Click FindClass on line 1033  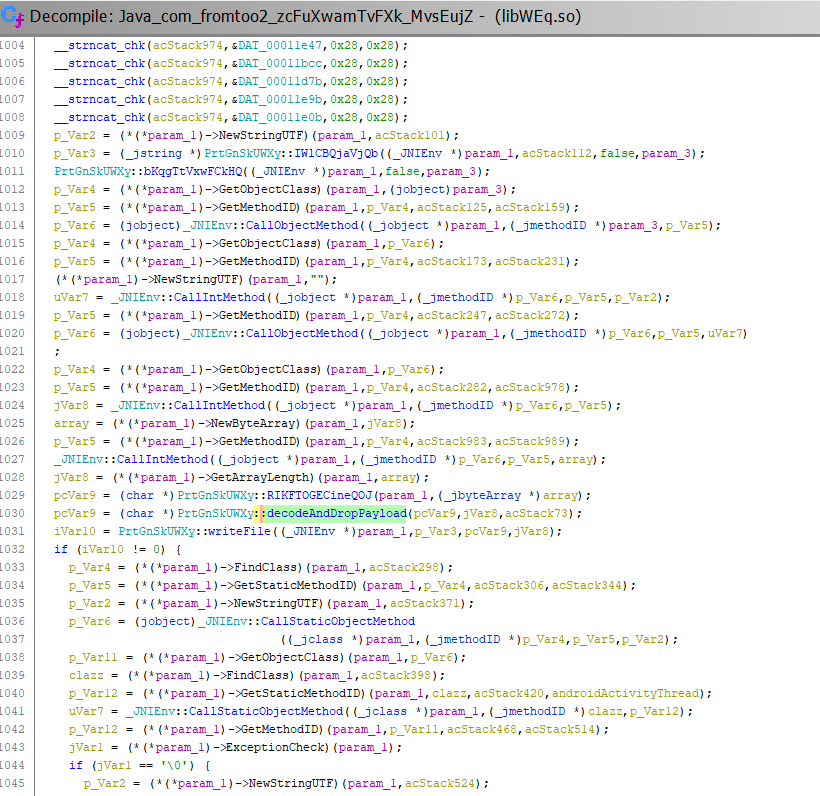coord(266,567)
